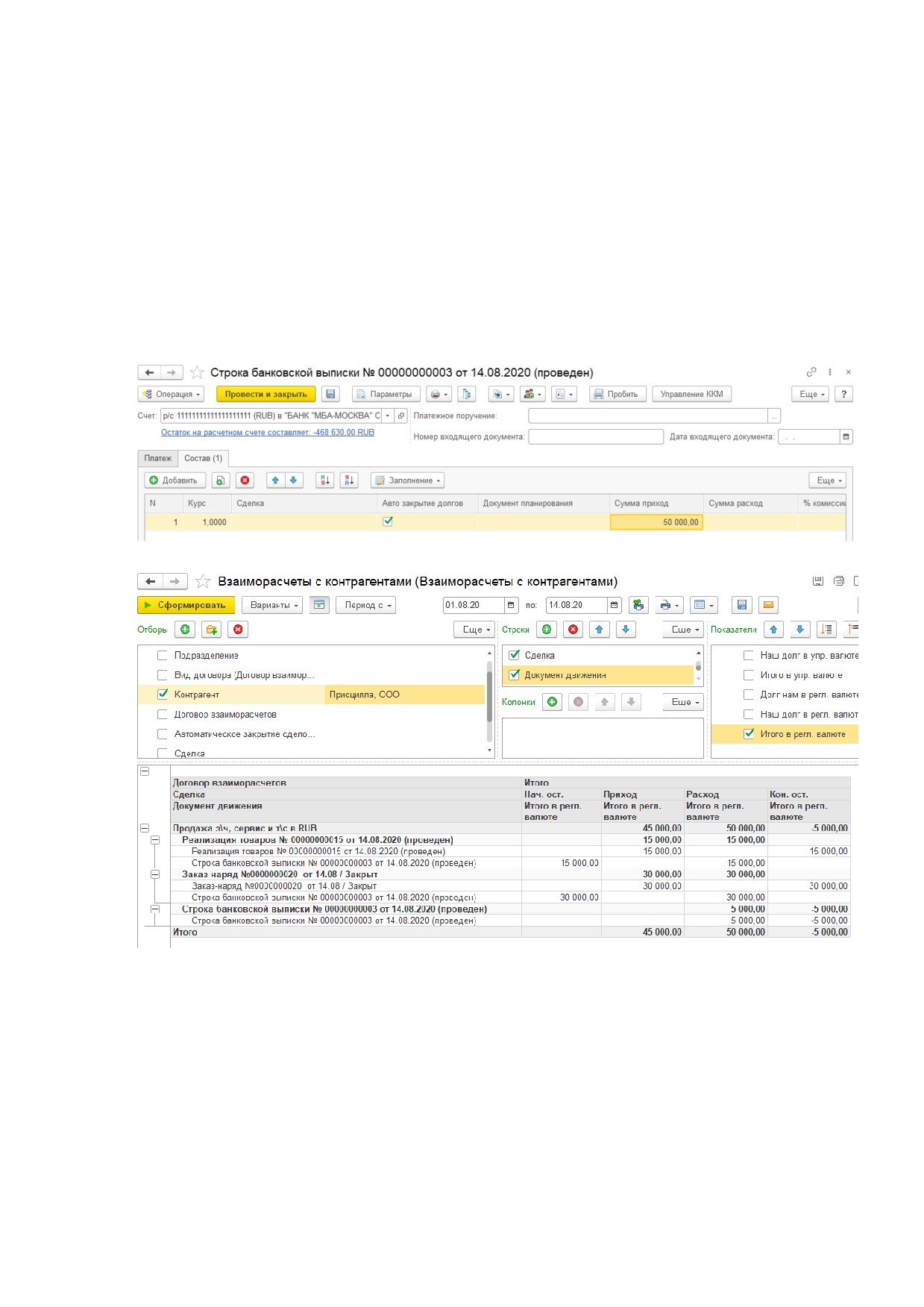Image resolution: width=924 pixels, height=1307 pixels.
Task: Uncheck 'Документ движения' in Строки list
Action: 514,674
